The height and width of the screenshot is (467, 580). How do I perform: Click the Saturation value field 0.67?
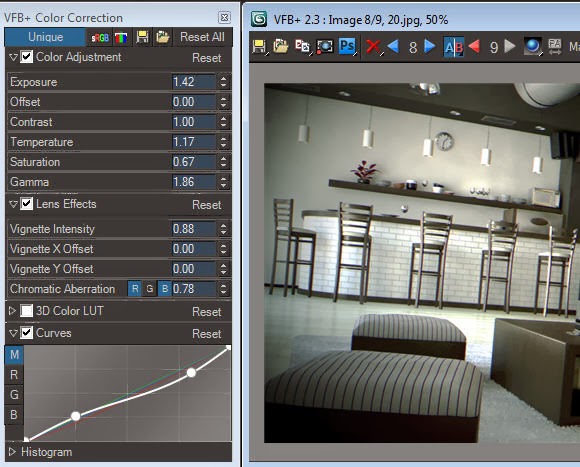(193, 162)
